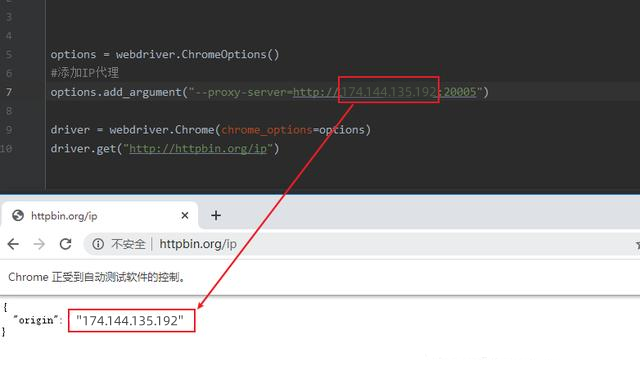Open a new tab with plus button
This screenshot has height=366, width=640.
(216, 215)
